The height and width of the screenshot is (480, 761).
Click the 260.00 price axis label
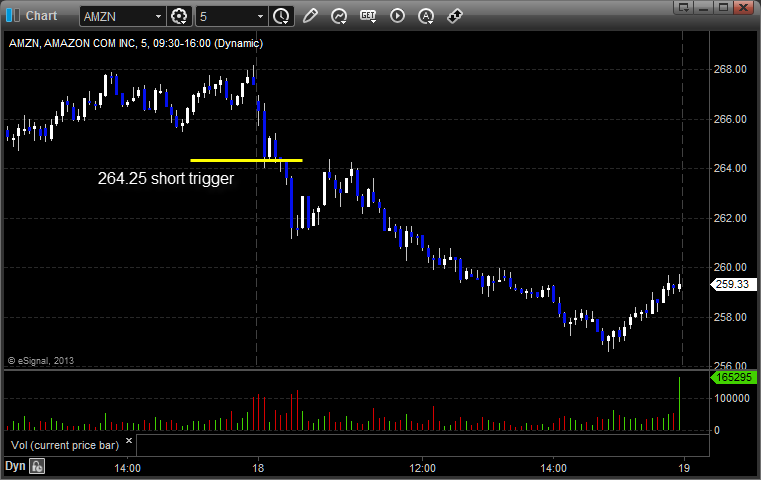[x=730, y=267]
